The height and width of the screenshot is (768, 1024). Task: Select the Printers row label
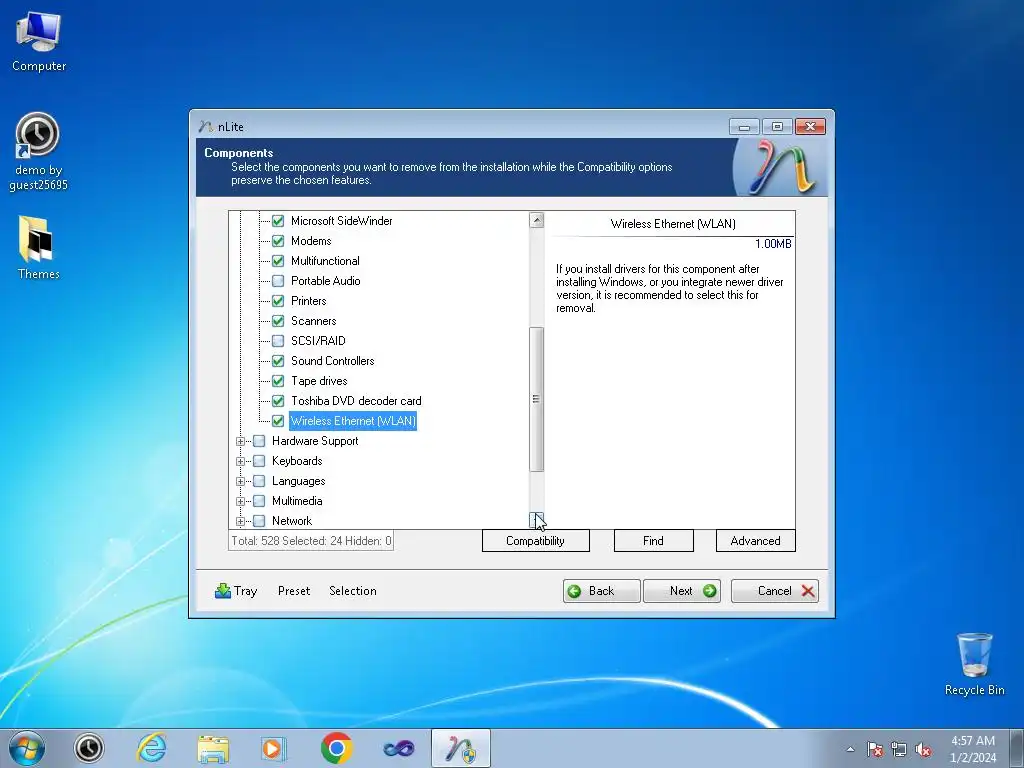click(x=308, y=301)
